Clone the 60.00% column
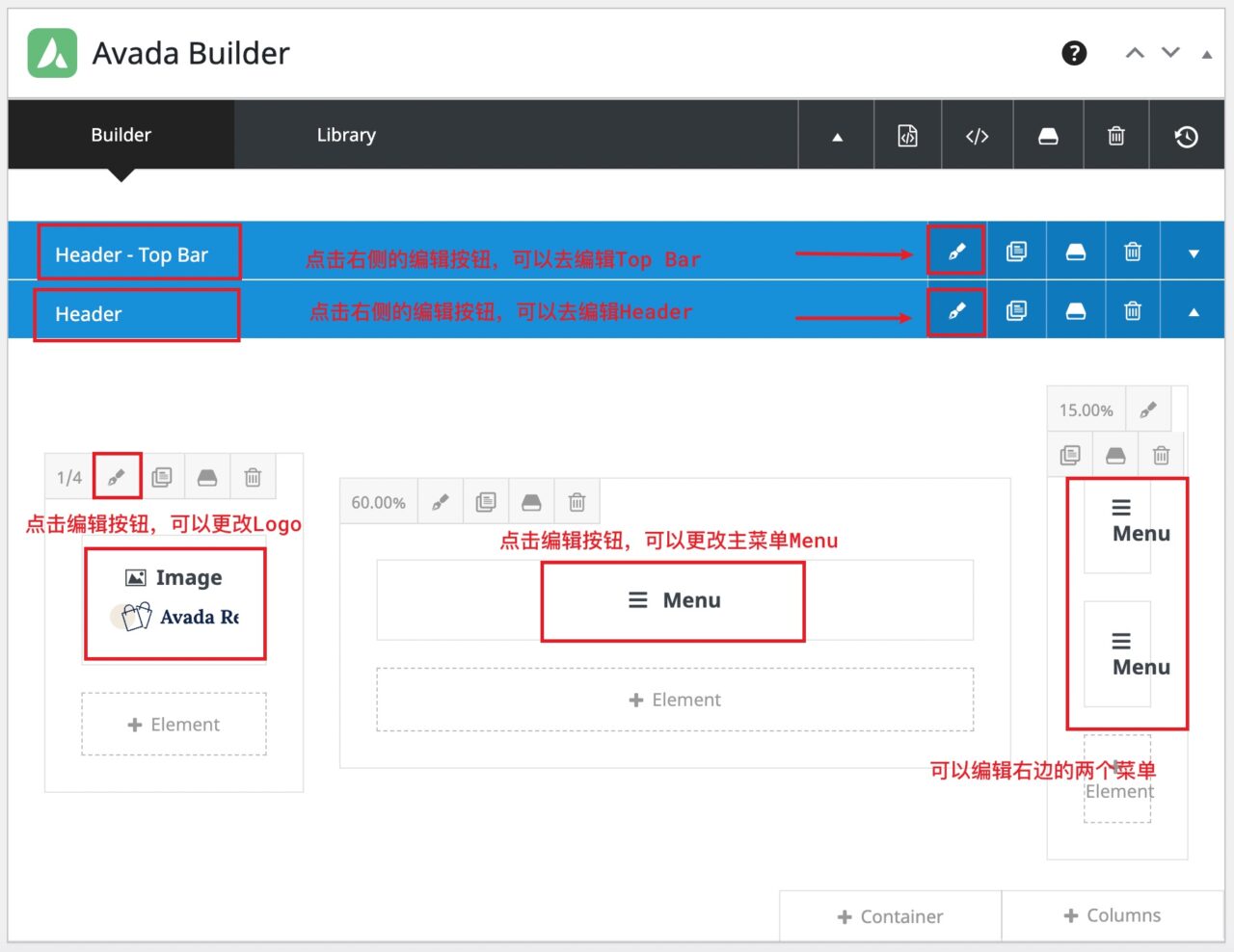Screen dimensions: 1234x952 click(486, 502)
